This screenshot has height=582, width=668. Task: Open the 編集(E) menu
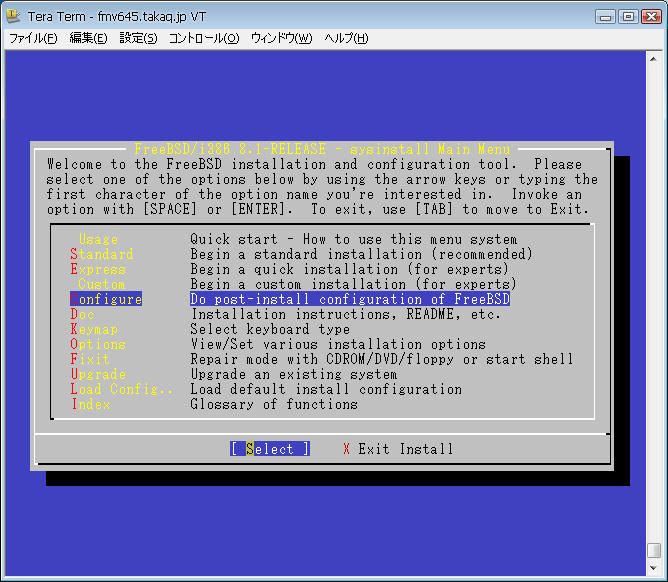[88, 38]
